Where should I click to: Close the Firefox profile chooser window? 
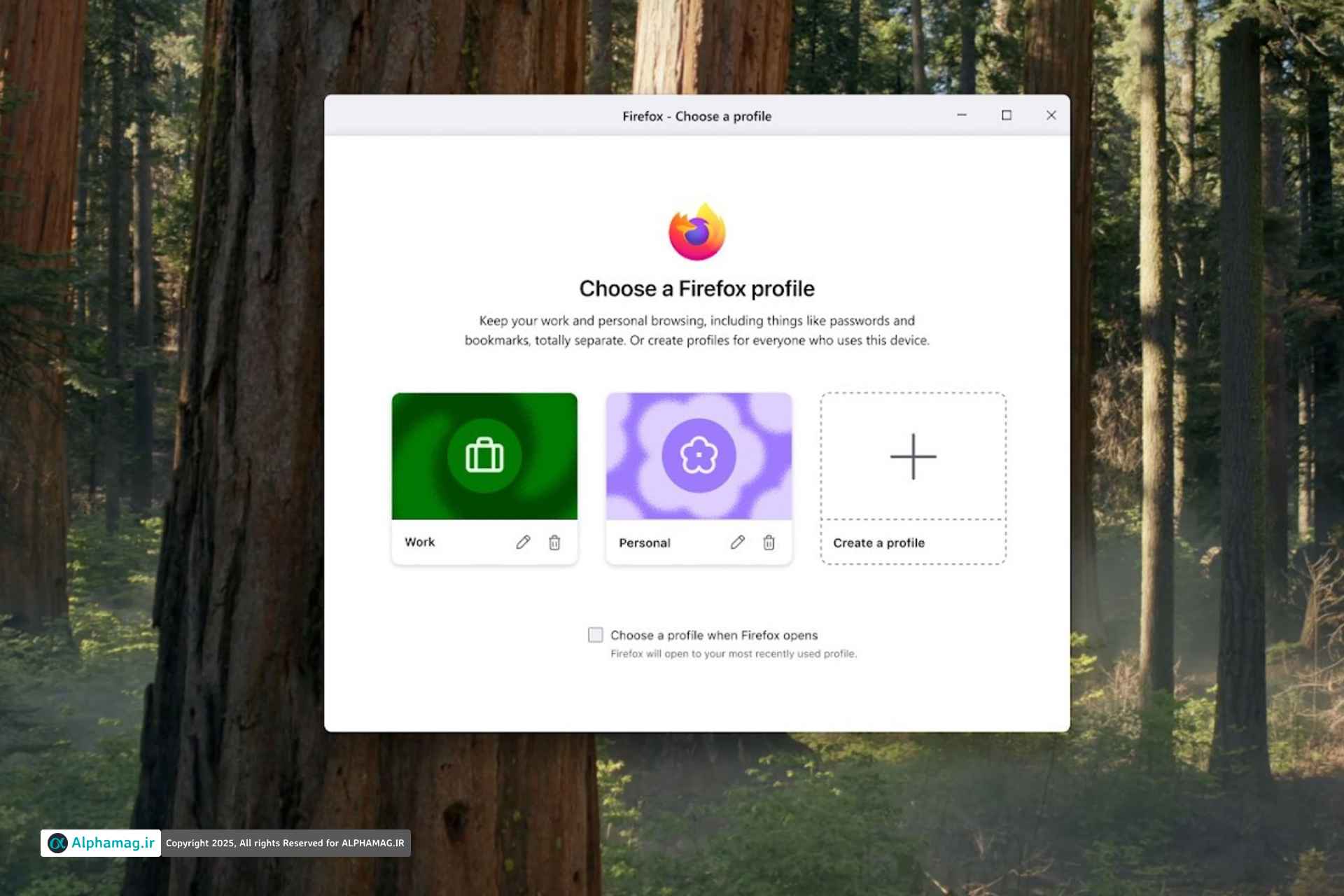pyautogui.click(x=1051, y=115)
